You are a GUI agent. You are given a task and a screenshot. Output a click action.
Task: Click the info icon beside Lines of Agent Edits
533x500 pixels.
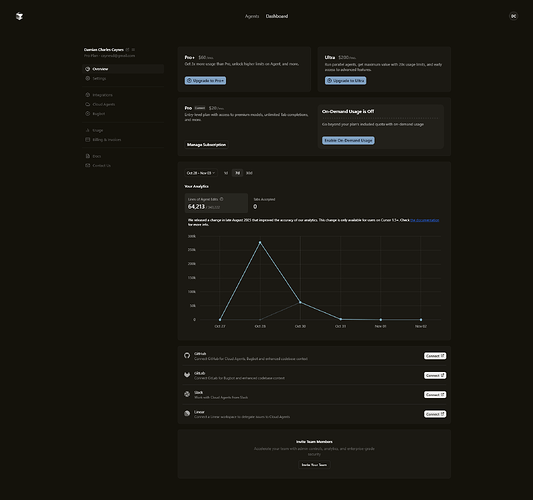[222, 199]
